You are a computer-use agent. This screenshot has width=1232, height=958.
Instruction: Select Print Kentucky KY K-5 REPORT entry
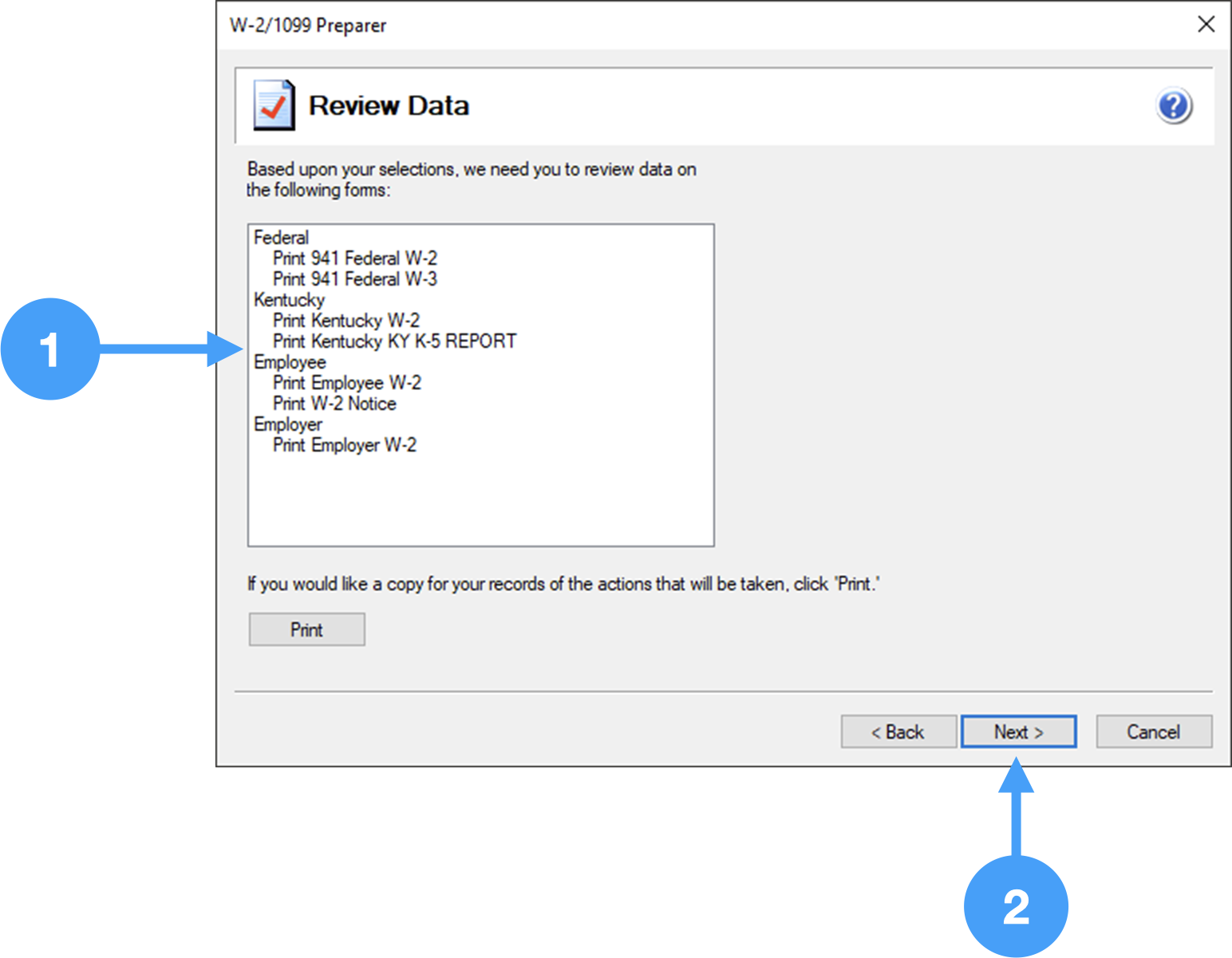(x=393, y=341)
